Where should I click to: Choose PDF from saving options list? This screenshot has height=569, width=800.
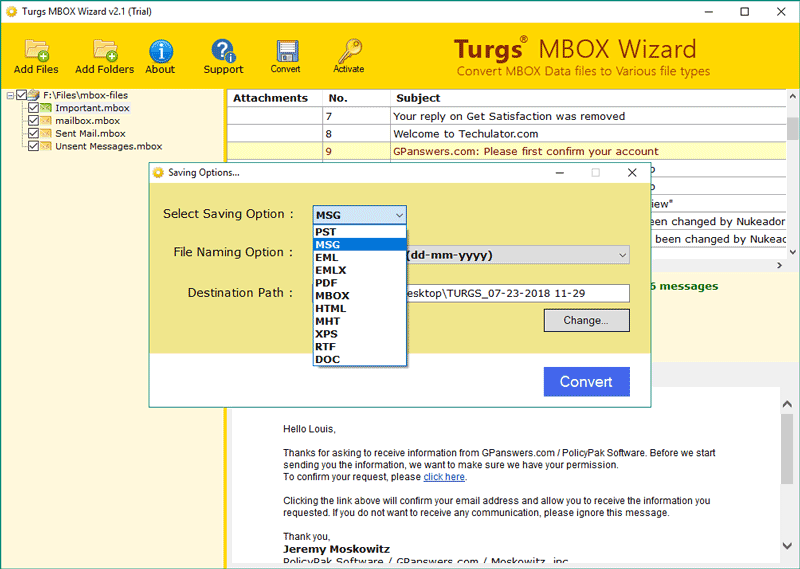(x=360, y=283)
